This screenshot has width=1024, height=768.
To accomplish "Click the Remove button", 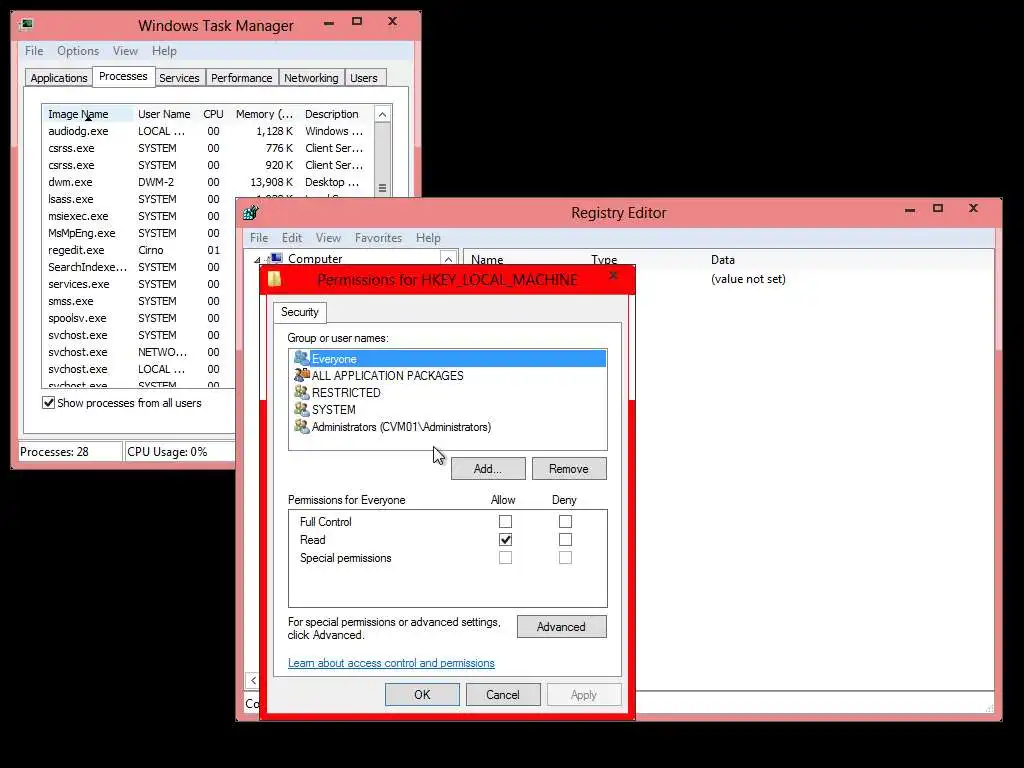I will 569,469.
